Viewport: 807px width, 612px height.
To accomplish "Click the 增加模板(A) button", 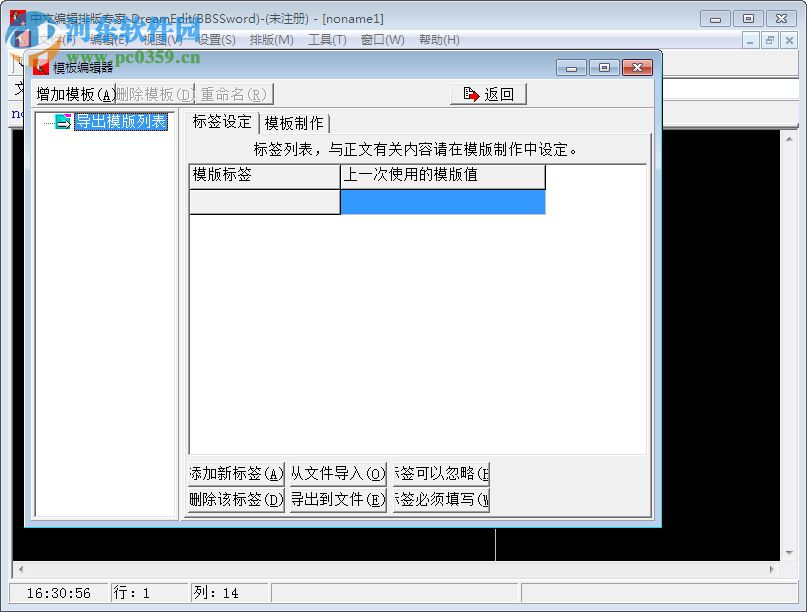I will click(72, 93).
